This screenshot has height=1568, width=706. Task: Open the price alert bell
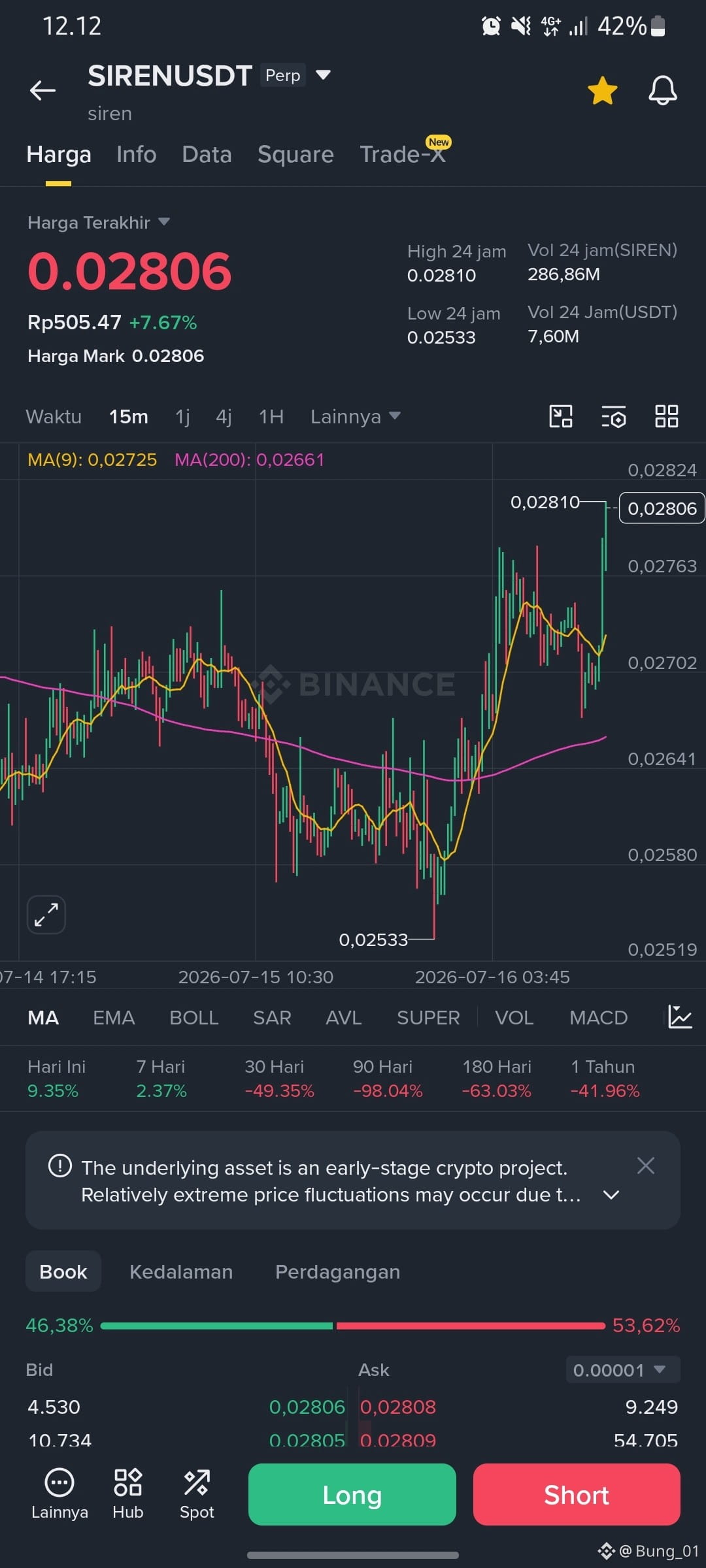pyautogui.click(x=662, y=90)
